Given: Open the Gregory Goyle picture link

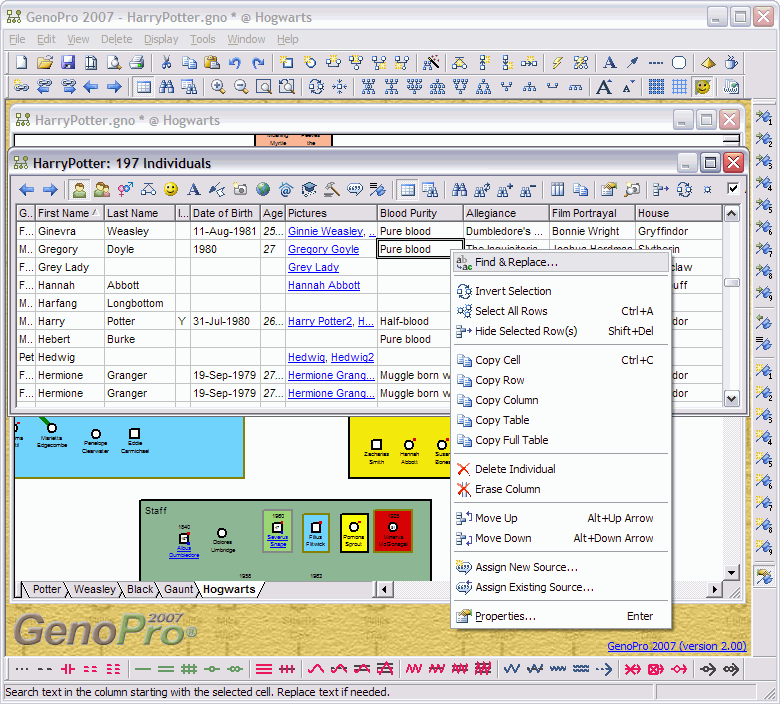Looking at the screenshot, I should click(x=323, y=249).
